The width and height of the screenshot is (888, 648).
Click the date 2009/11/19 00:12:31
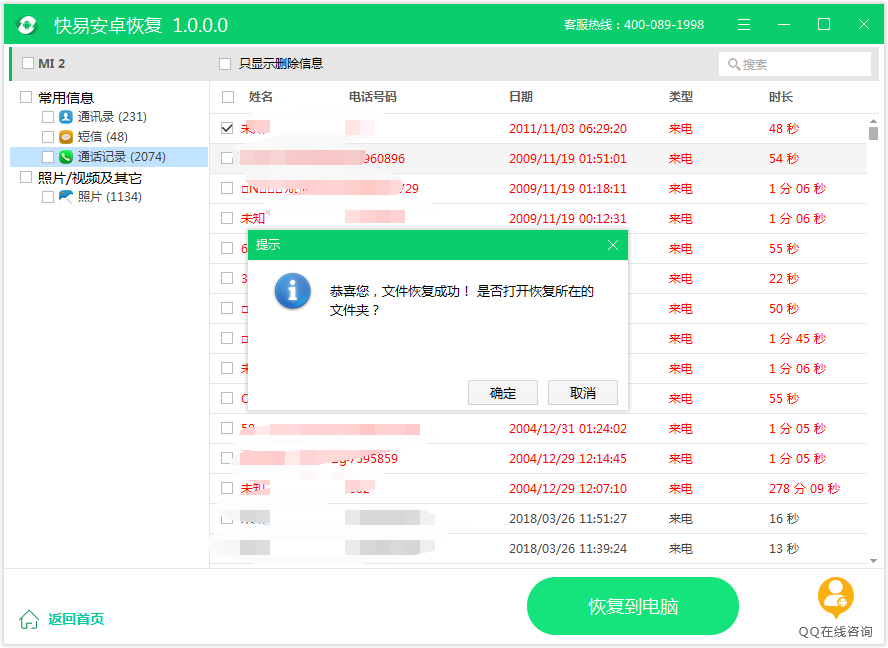(567, 219)
